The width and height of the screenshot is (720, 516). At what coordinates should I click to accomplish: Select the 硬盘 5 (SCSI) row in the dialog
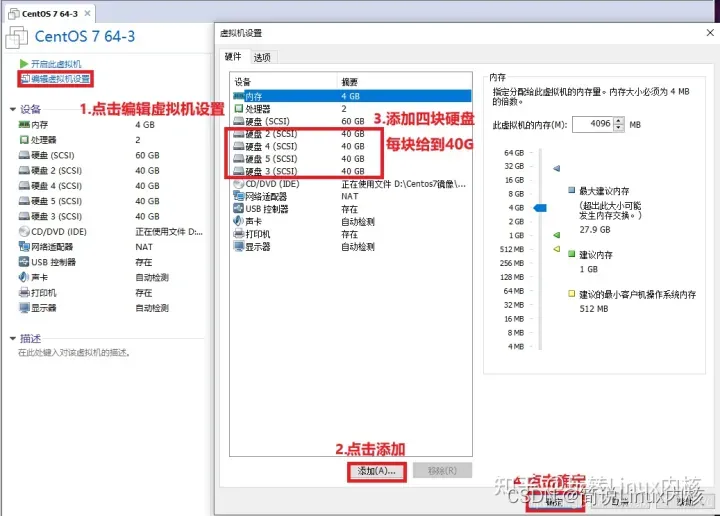352,158
